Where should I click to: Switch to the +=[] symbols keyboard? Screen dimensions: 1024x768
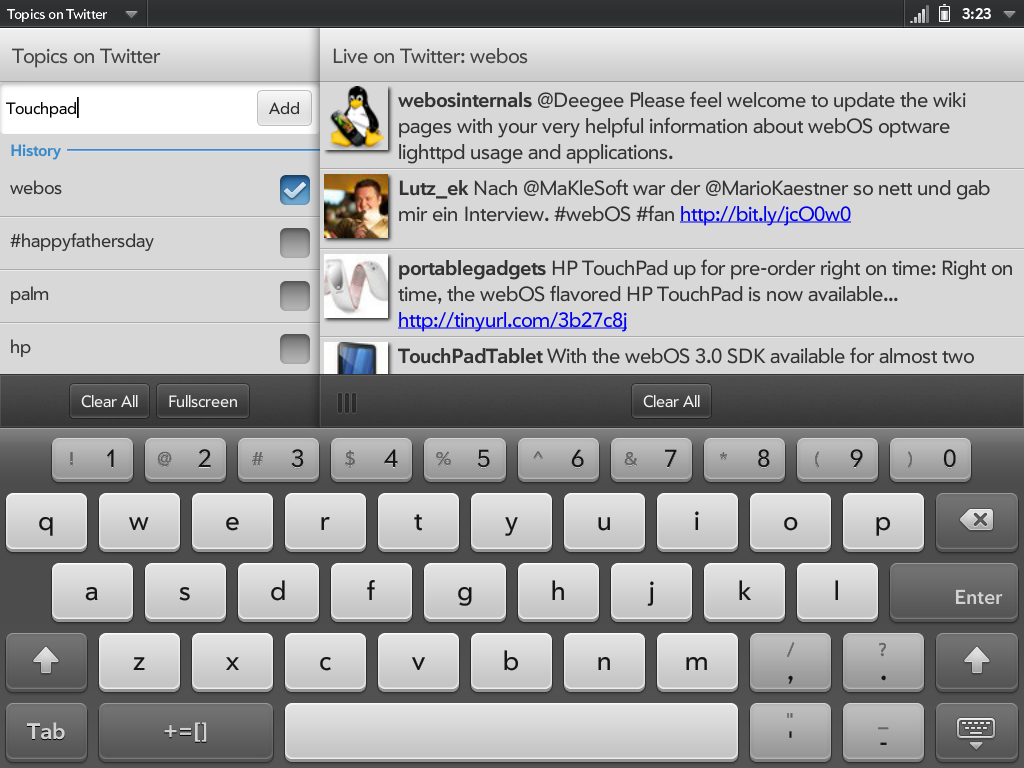pos(185,731)
